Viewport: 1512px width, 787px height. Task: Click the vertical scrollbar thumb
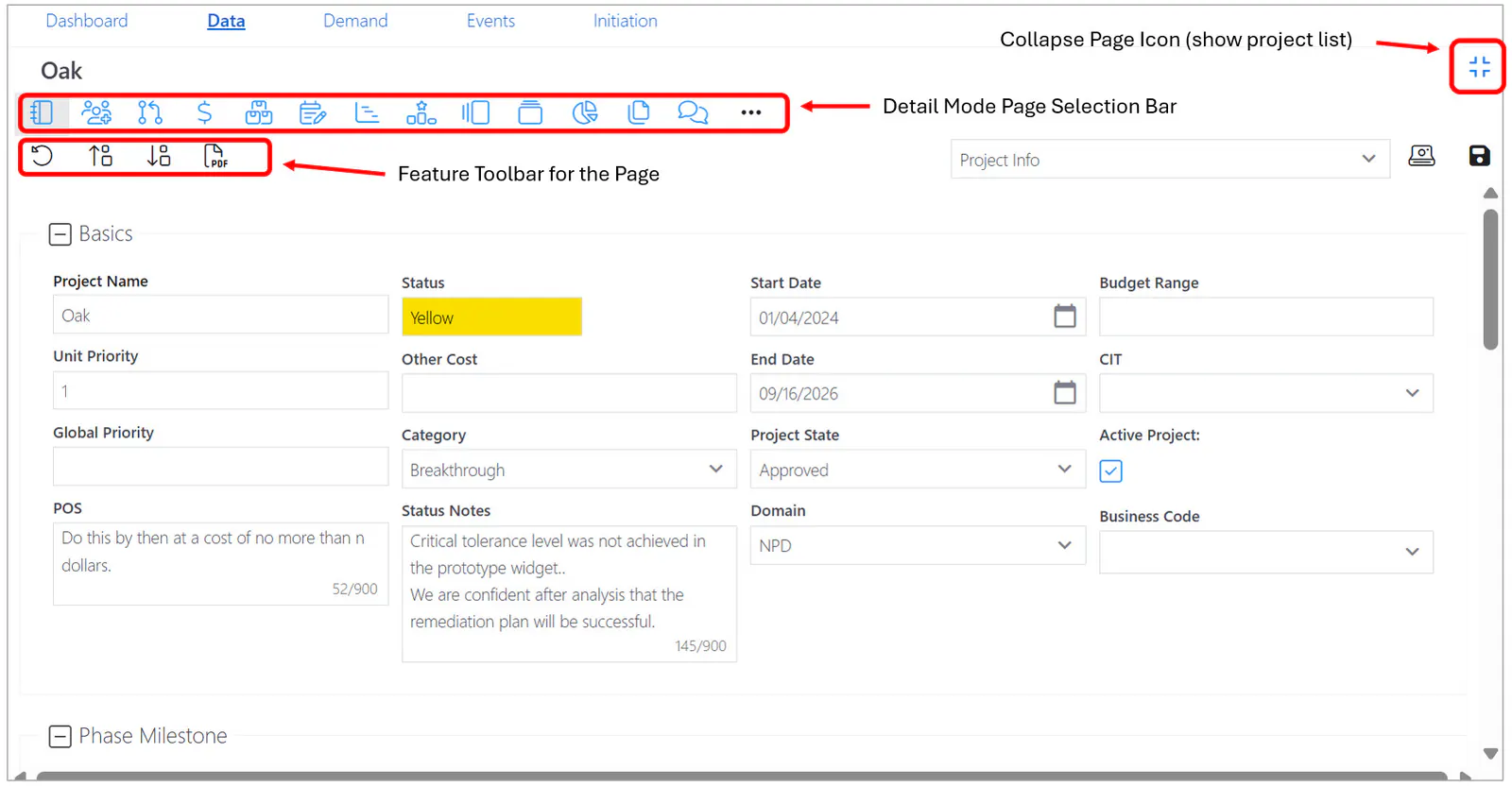coord(1490,280)
